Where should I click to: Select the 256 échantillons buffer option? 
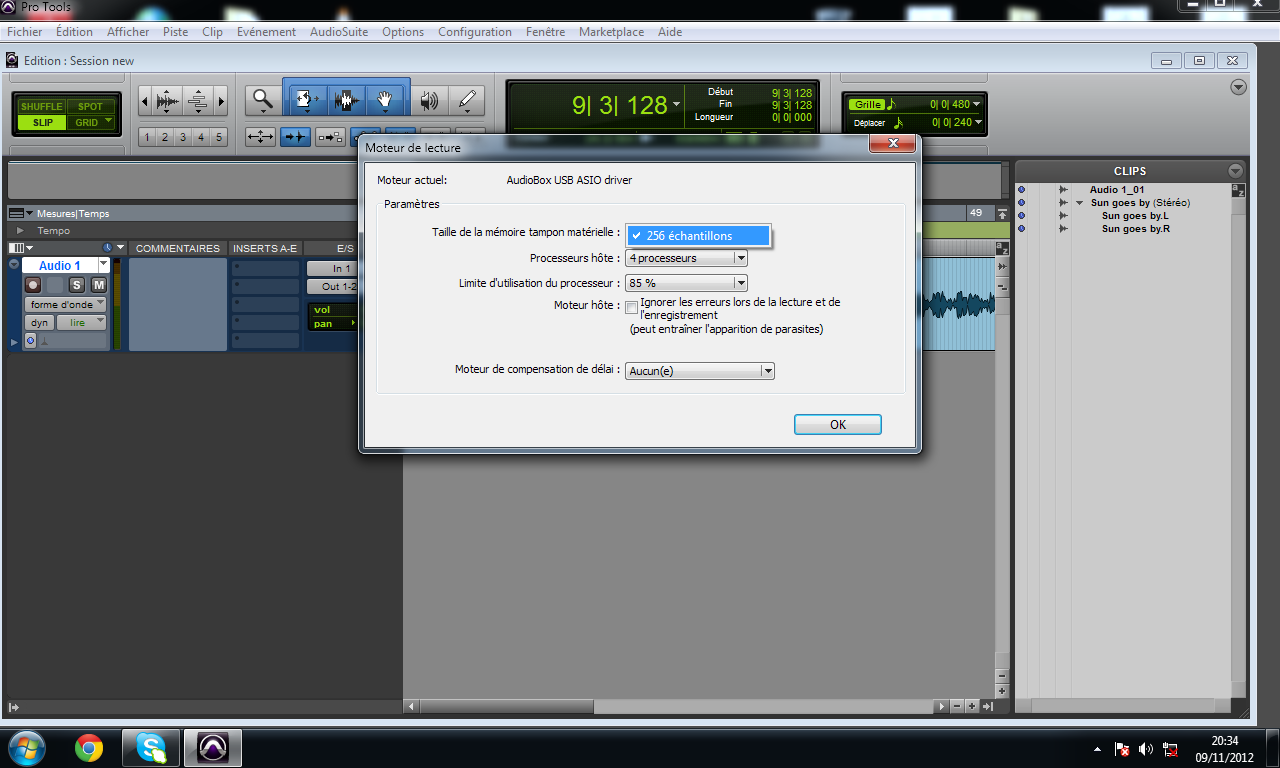point(698,236)
